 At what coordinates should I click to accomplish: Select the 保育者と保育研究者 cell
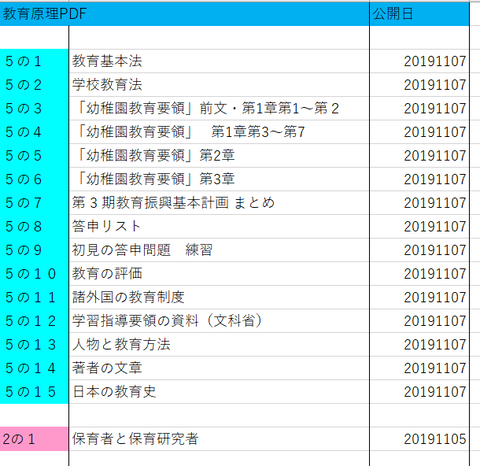[x=219, y=439]
